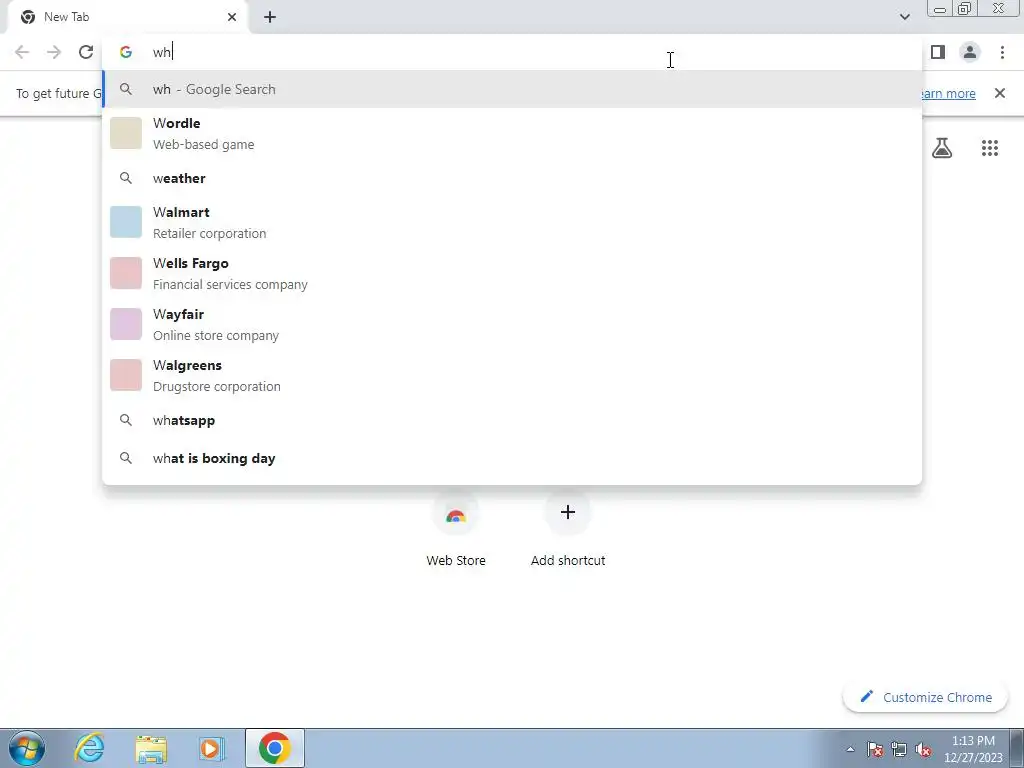Open Customize Chrome
Image resolution: width=1024 pixels, height=768 pixels.
[925, 697]
